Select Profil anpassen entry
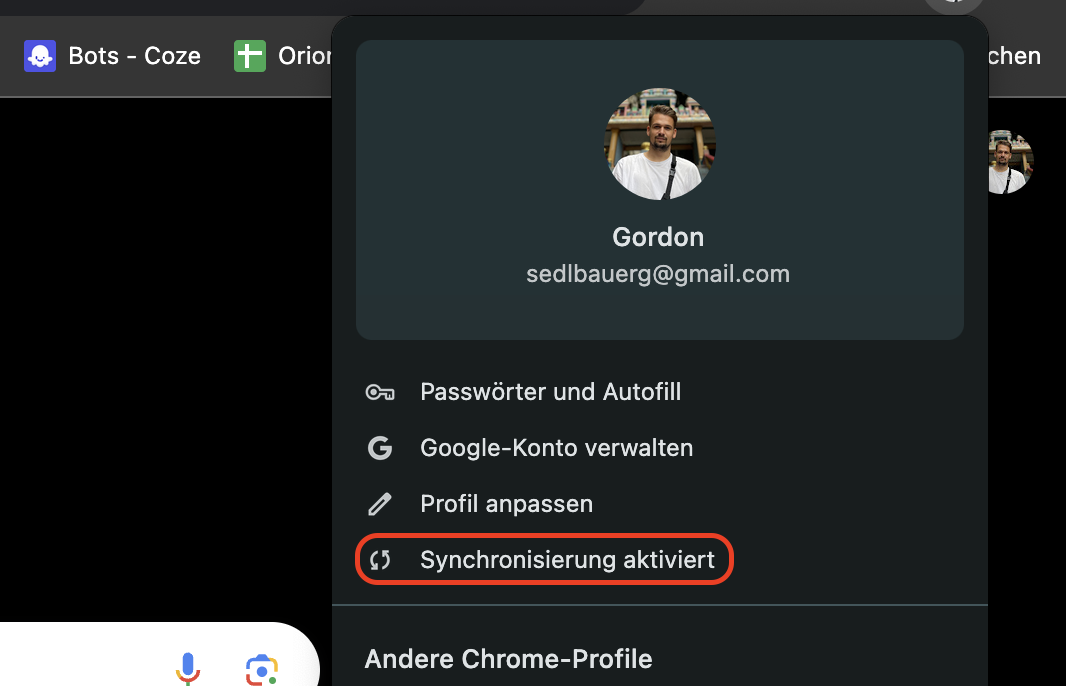 (506, 504)
